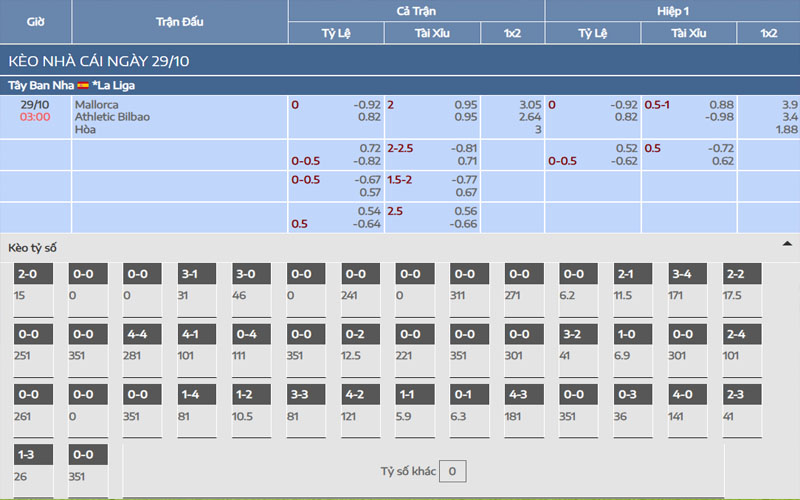This screenshot has width=800, height=500.
Task: Select the Hòa draw row label
Action: pyautogui.click(x=87, y=130)
